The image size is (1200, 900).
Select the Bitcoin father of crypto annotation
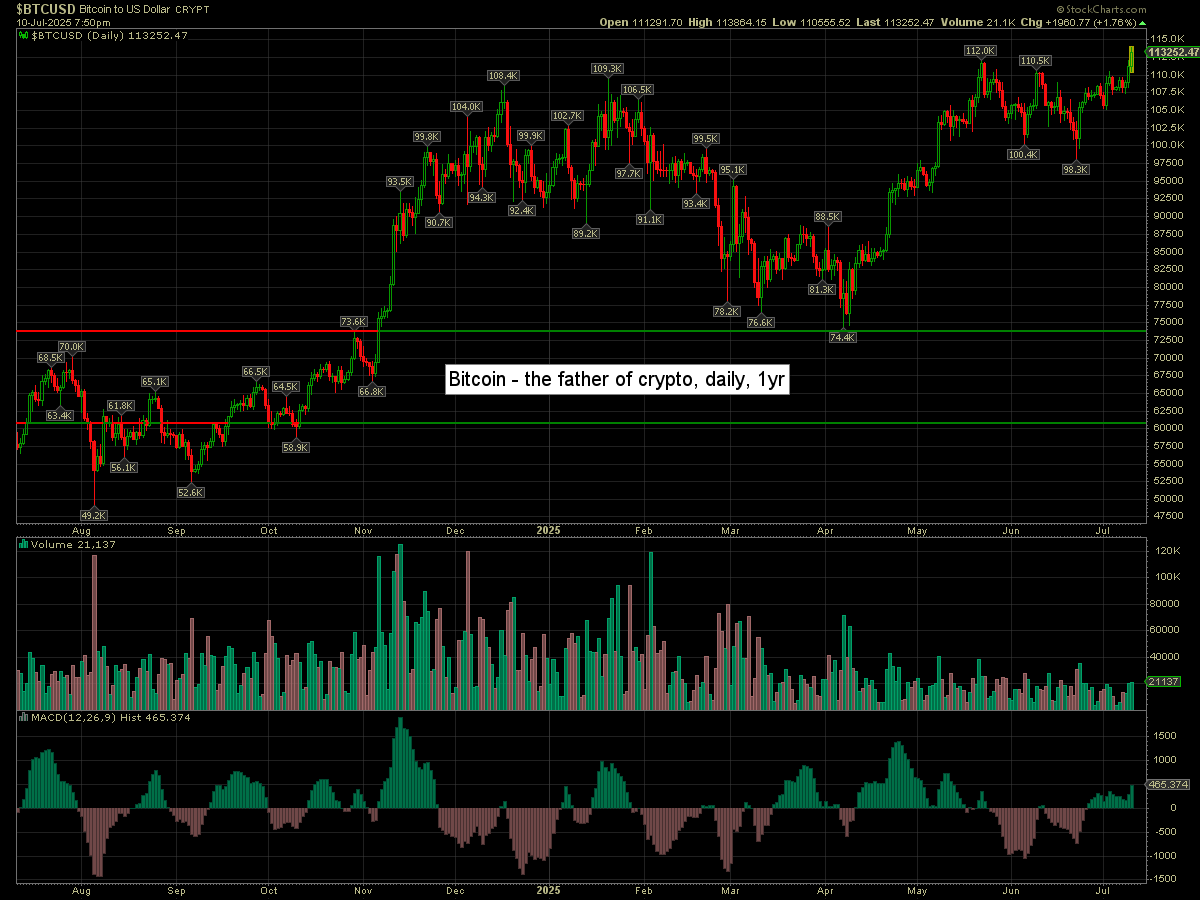[x=618, y=380]
